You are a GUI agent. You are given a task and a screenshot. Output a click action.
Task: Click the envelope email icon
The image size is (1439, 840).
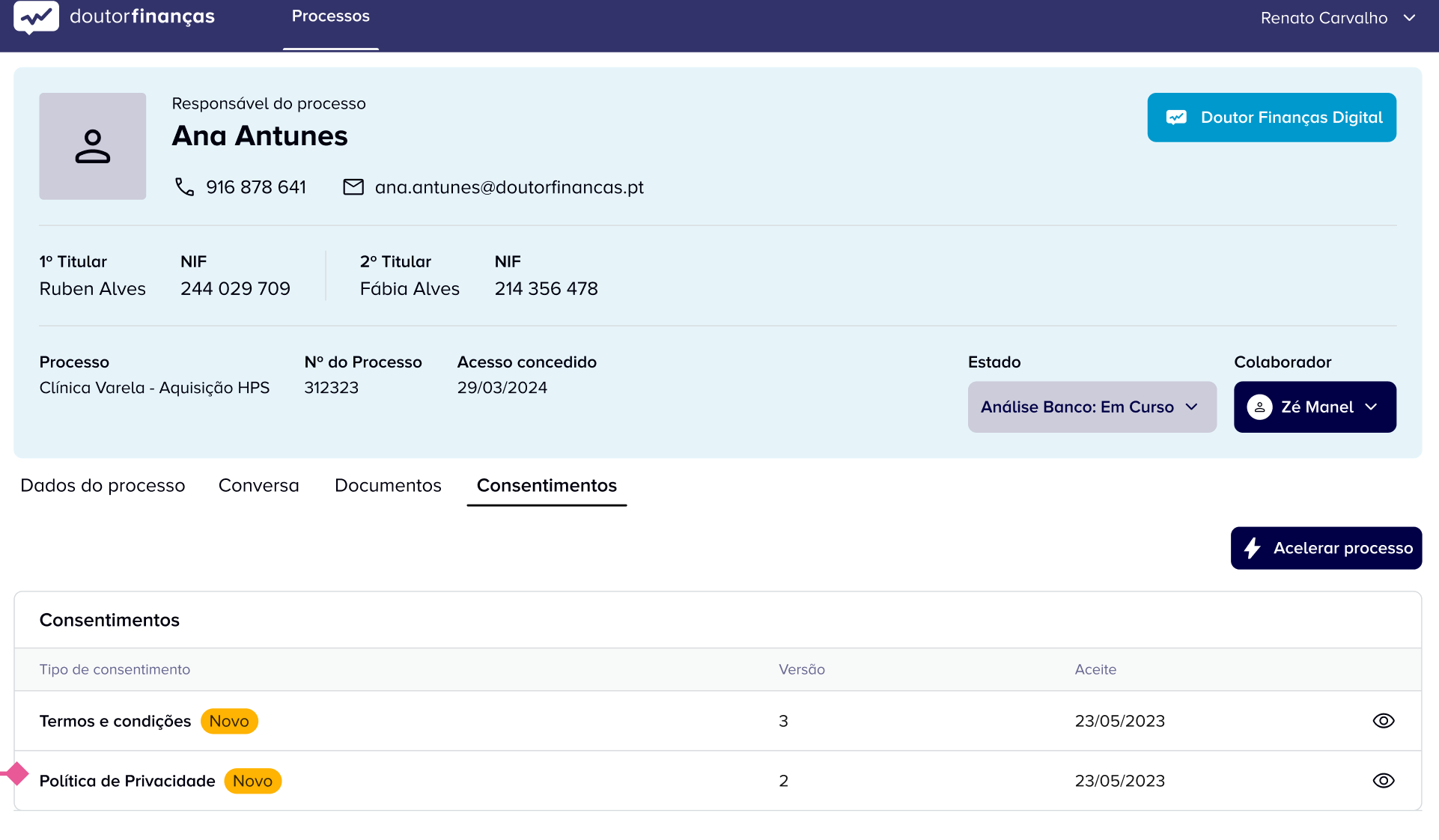[x=353, y=186]
